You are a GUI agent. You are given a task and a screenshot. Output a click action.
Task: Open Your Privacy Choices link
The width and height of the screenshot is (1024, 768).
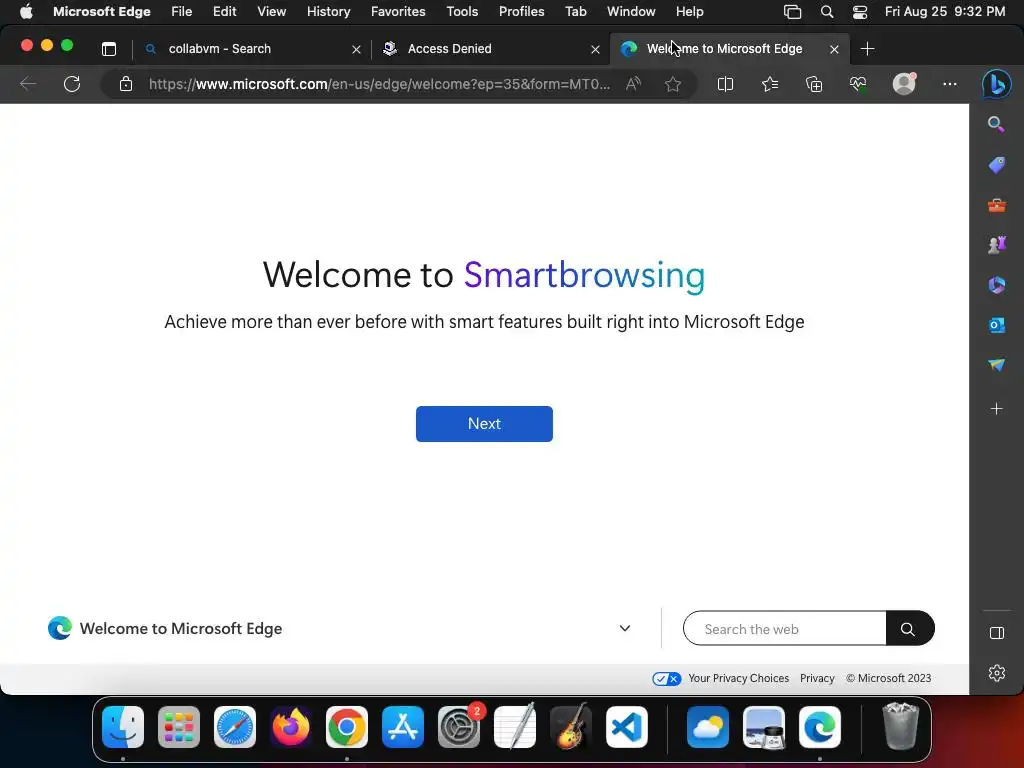(738, 679)
